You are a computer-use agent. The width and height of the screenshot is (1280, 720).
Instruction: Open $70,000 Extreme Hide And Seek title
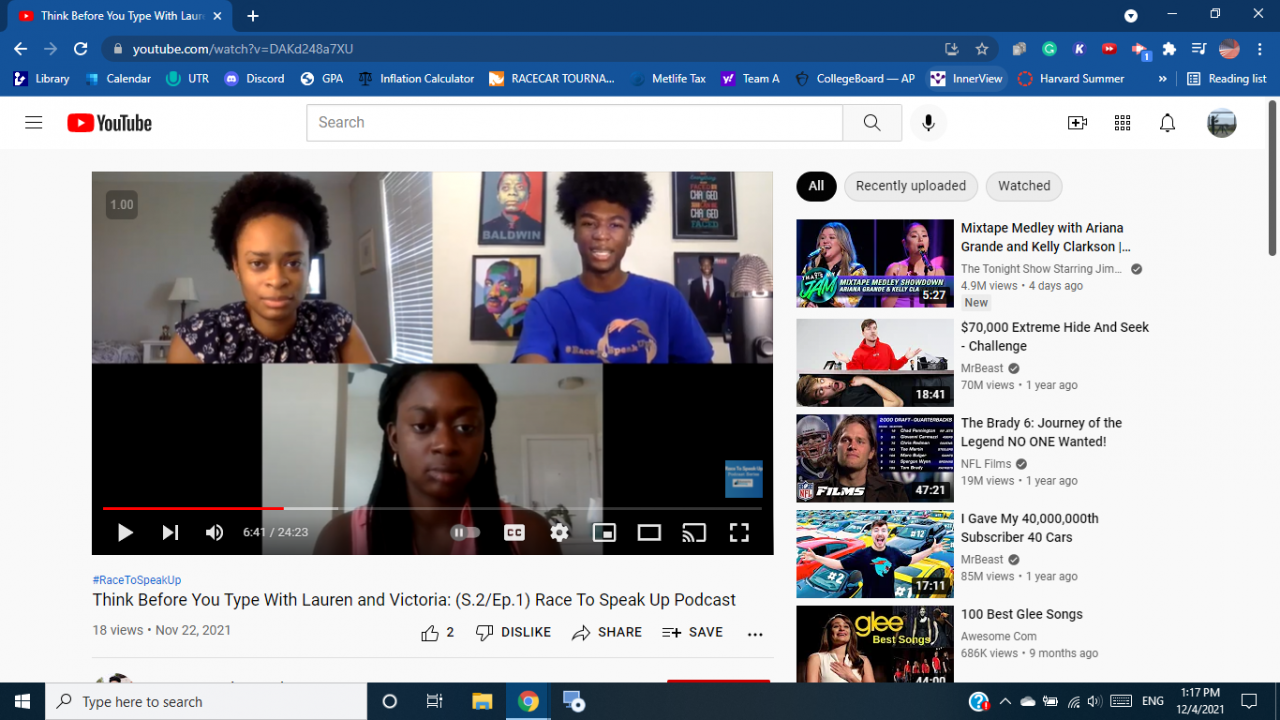(x=1055, y=337)
